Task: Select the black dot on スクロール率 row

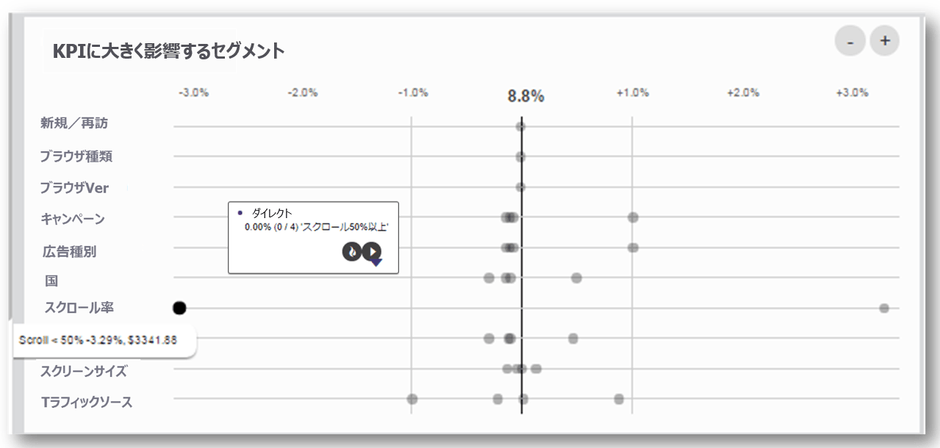Action: point(180,308)
